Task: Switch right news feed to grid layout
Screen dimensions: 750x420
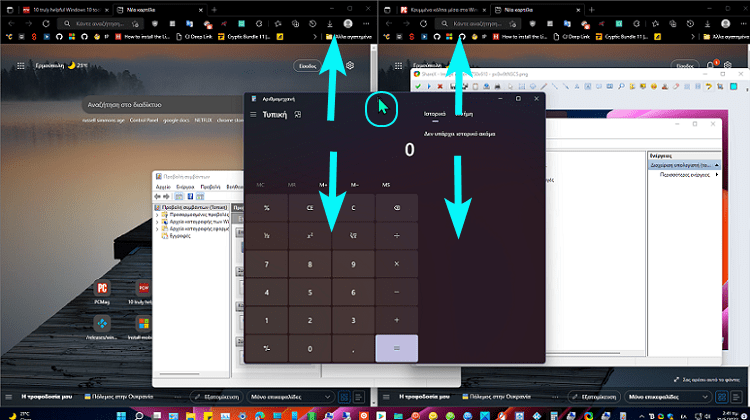Action: coord(721,397)
